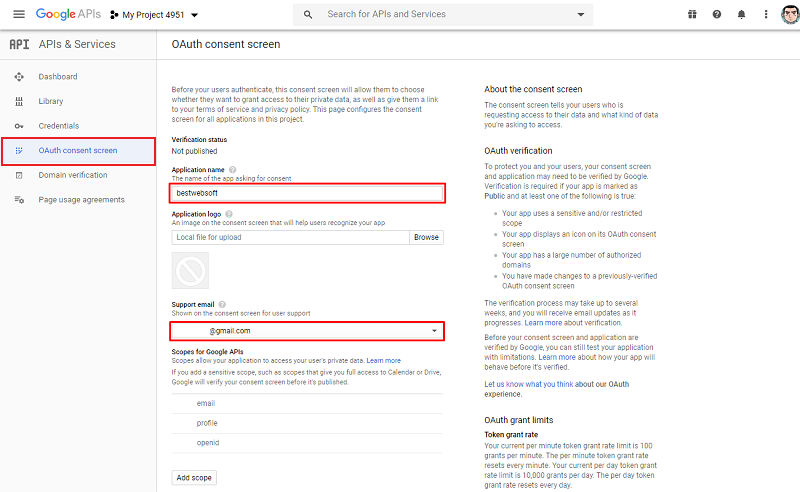Open Library in the sidebar

(x=51, y=101)
